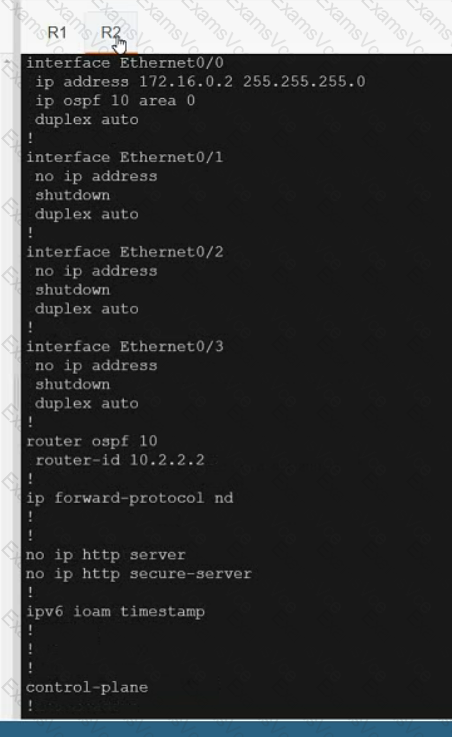
Task: Click the 'router ospf 10' line
Action: (x=92, y=441)
